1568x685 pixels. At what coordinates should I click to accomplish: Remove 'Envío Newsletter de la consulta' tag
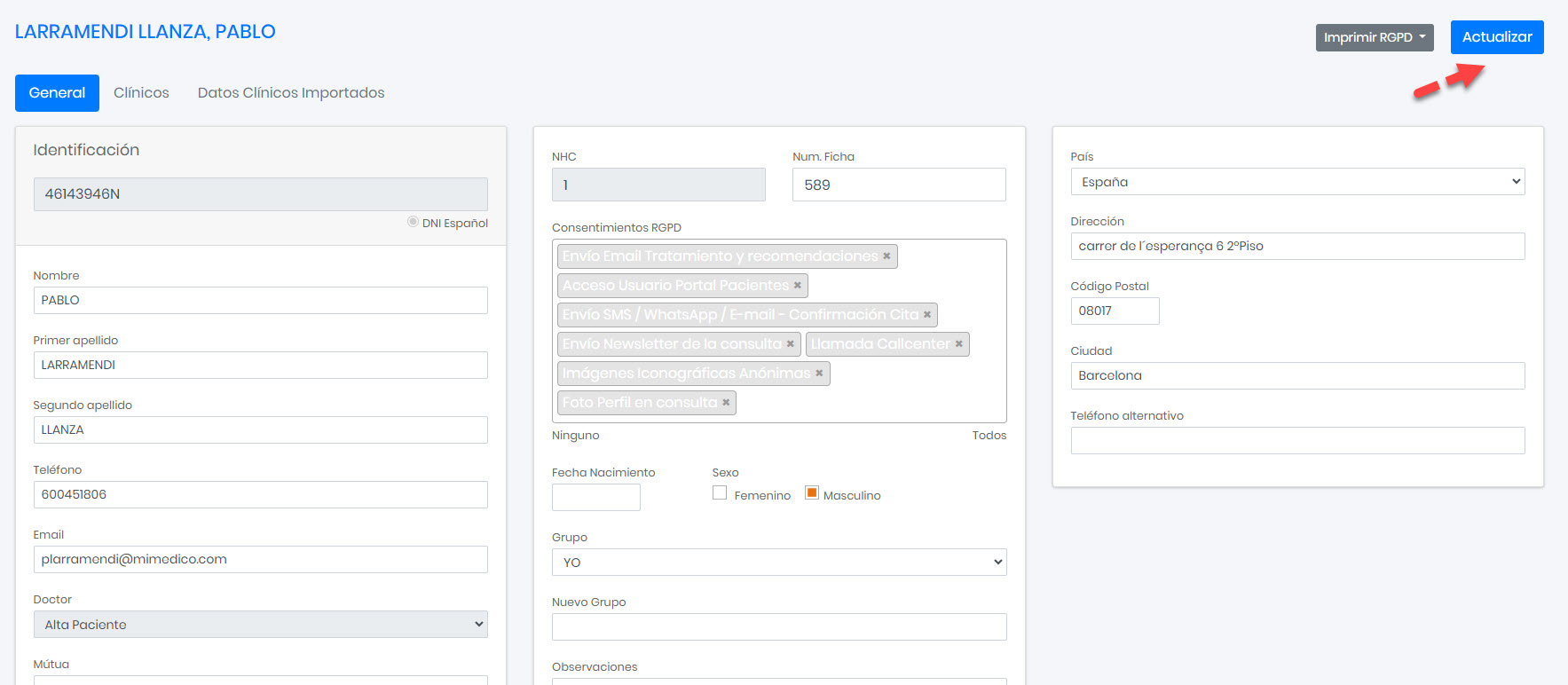pyautogui.click(x=790, y=344)
